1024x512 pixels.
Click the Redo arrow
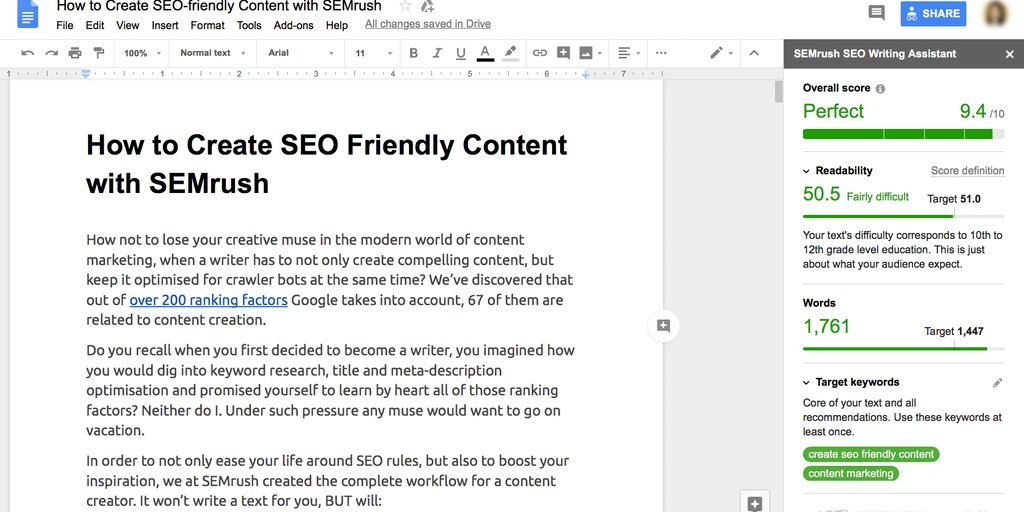point(52,53)
